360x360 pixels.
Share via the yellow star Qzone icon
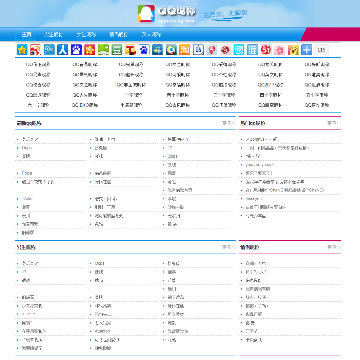pos(22,50)
